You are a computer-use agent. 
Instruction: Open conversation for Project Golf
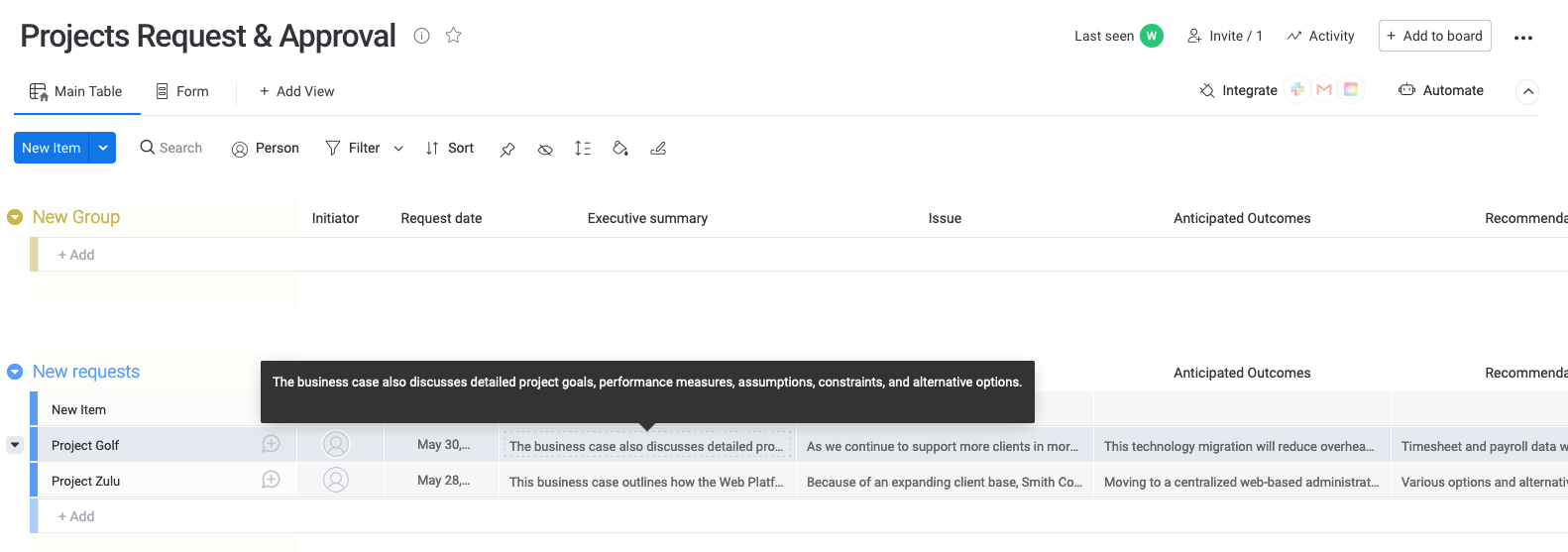pyautogui.click(x=271, y=445)
